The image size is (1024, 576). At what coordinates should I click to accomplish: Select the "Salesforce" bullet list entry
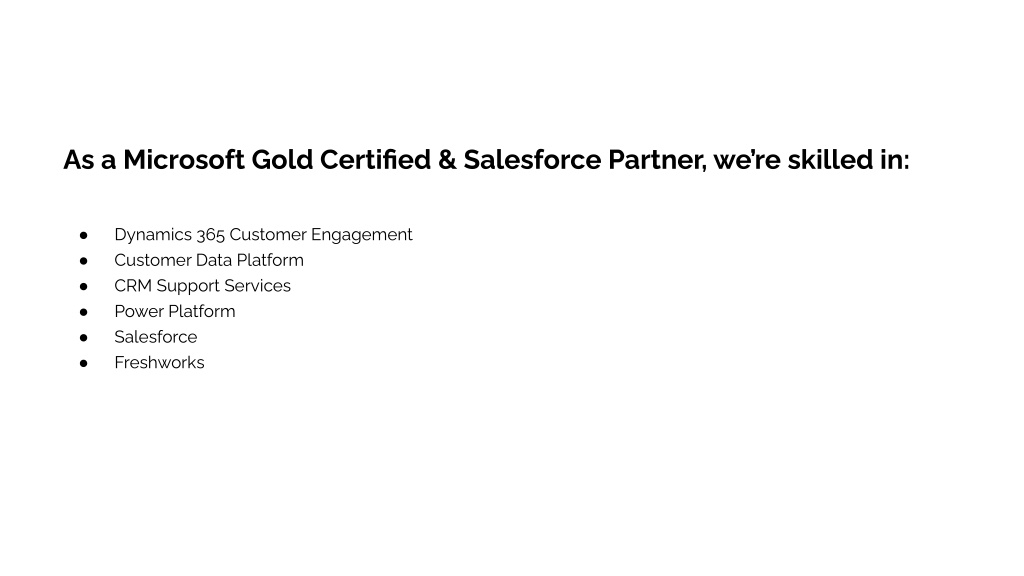point(155,337)
